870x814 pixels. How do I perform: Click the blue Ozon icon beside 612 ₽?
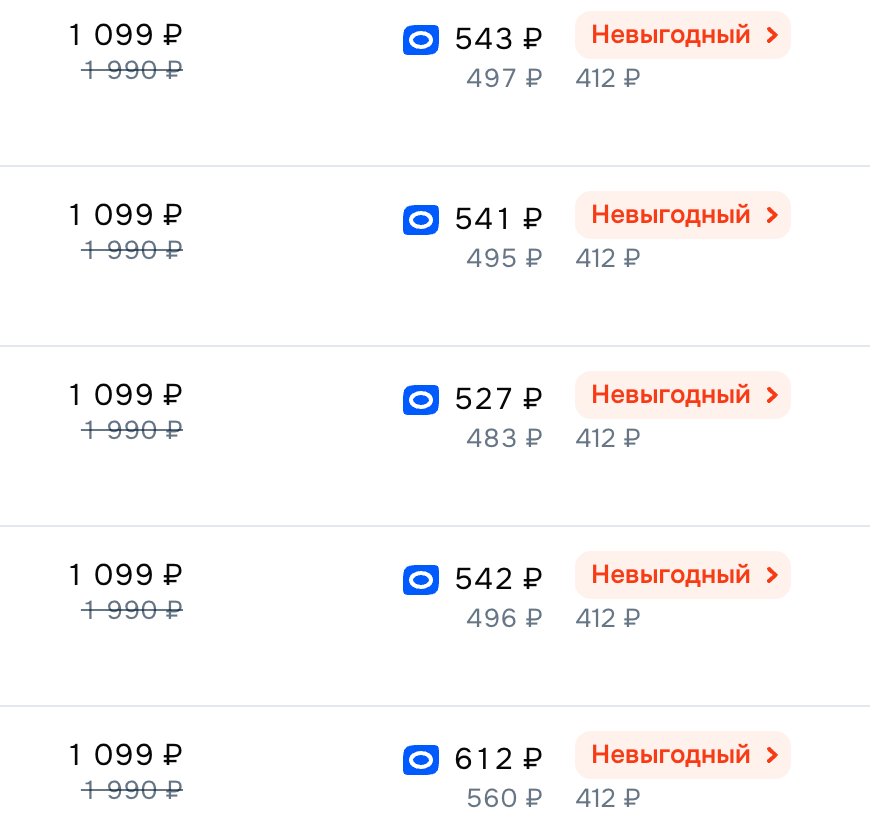pyautogui.click(x=421, y=760)
